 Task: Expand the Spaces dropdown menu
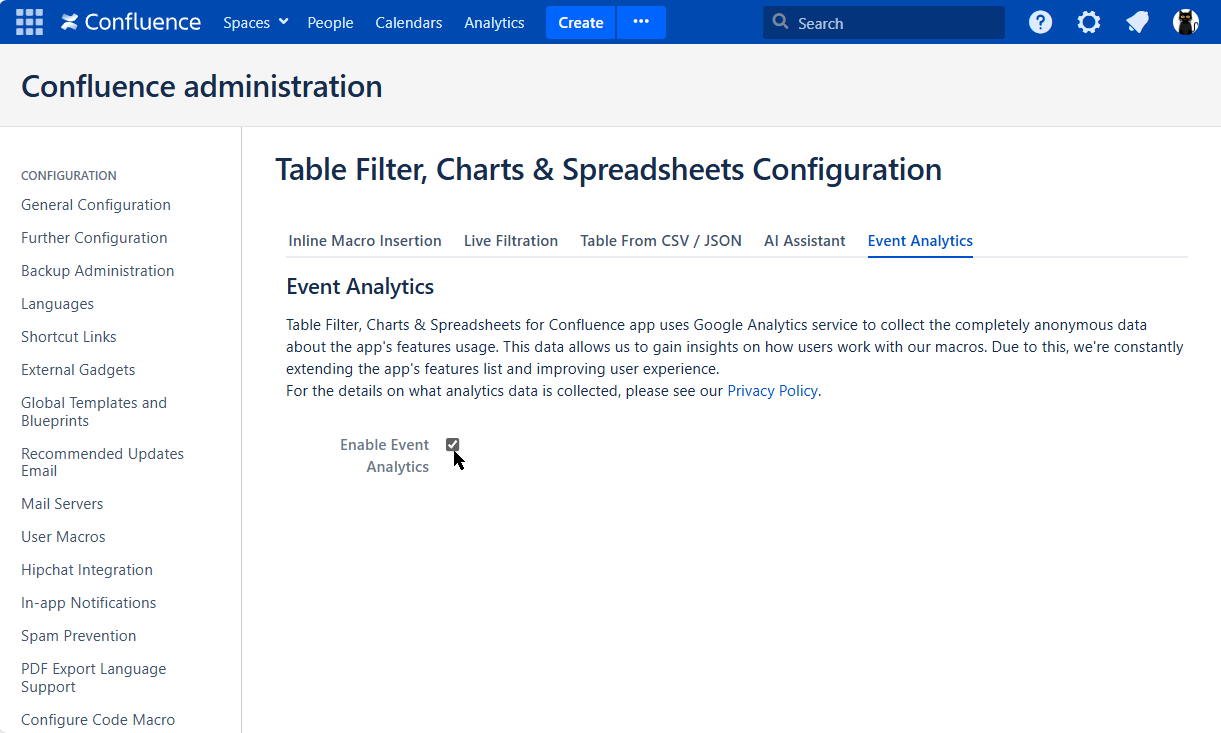click(x=255, y=22)
